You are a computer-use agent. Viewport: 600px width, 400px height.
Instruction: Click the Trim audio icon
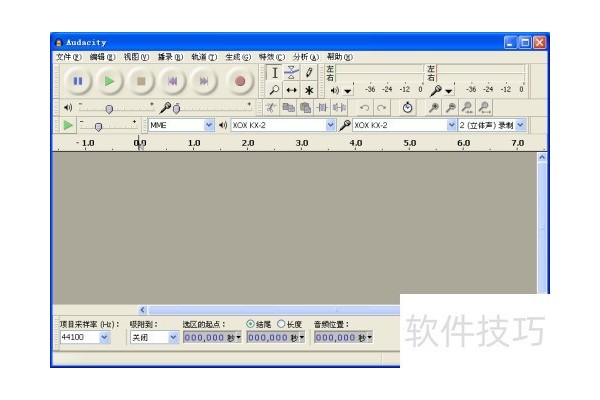click(322, 108)
